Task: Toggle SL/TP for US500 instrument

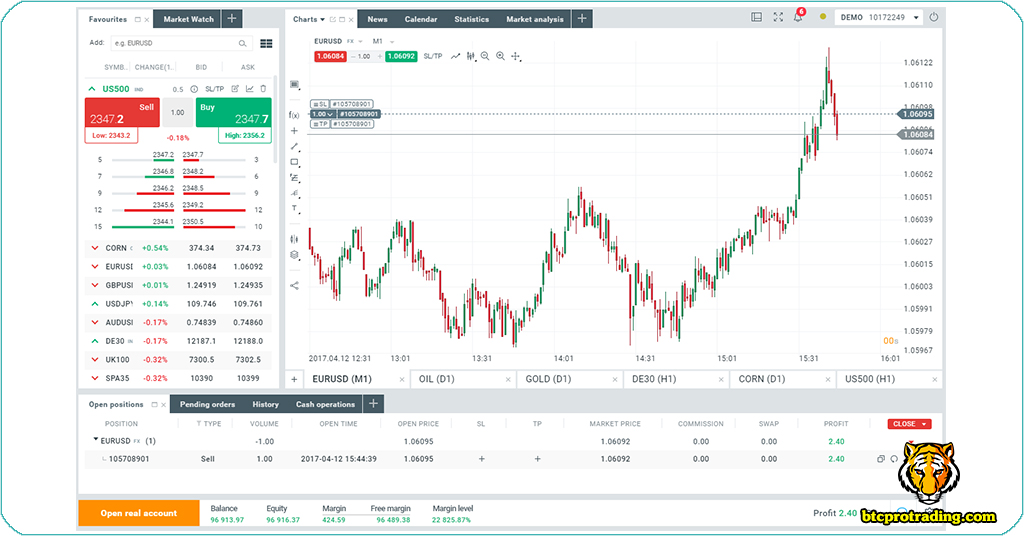Action: pyautogui.click(x=214, y=89)
